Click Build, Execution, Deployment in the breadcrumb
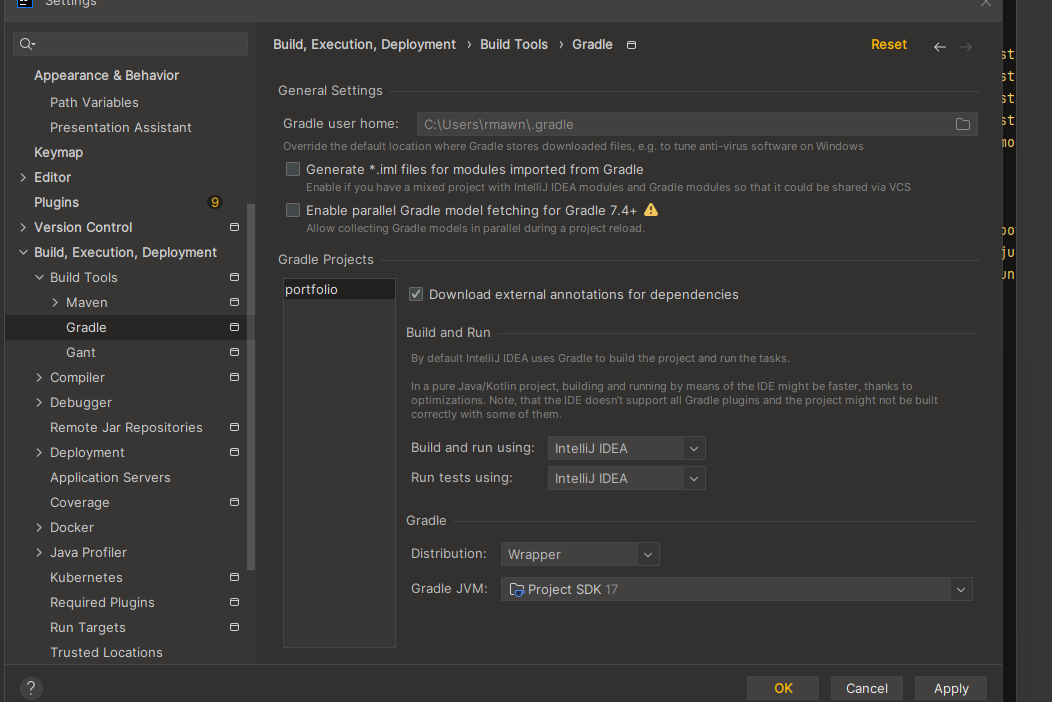The image size is (1052, 702). pyautogui.click(x=364, y=44)
